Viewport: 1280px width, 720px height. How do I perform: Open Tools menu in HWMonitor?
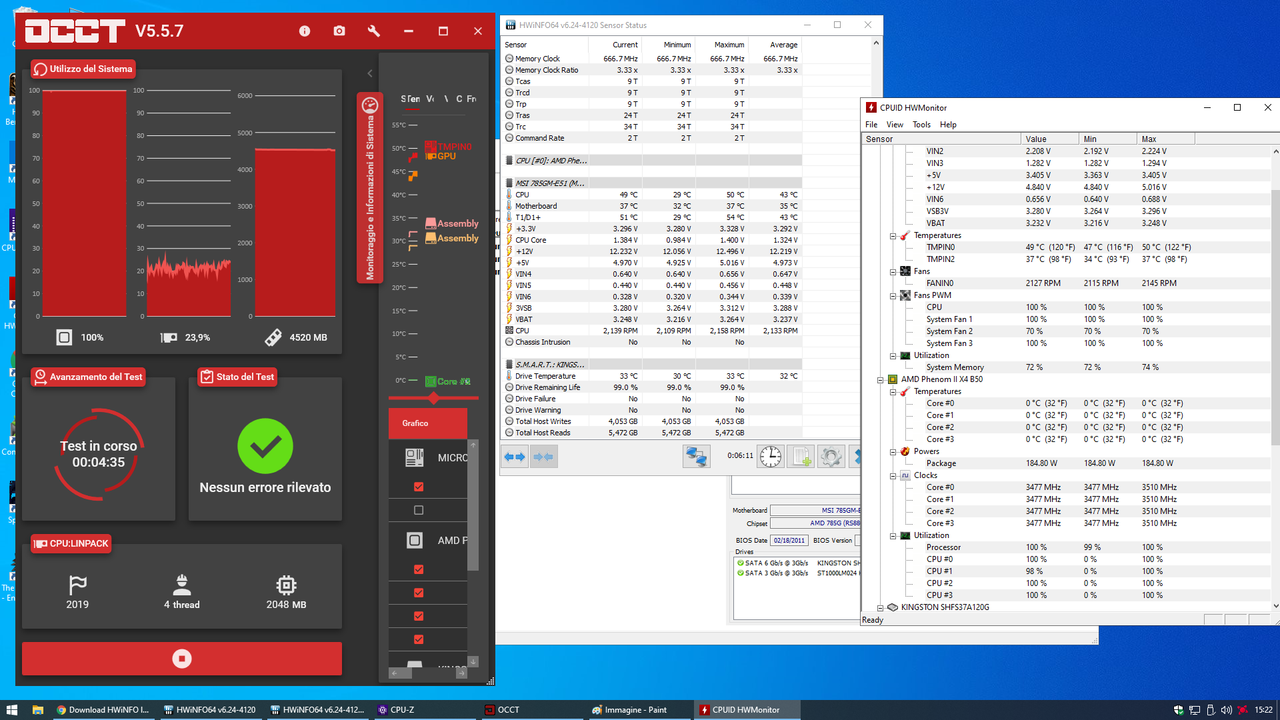(x=921, y=125)
